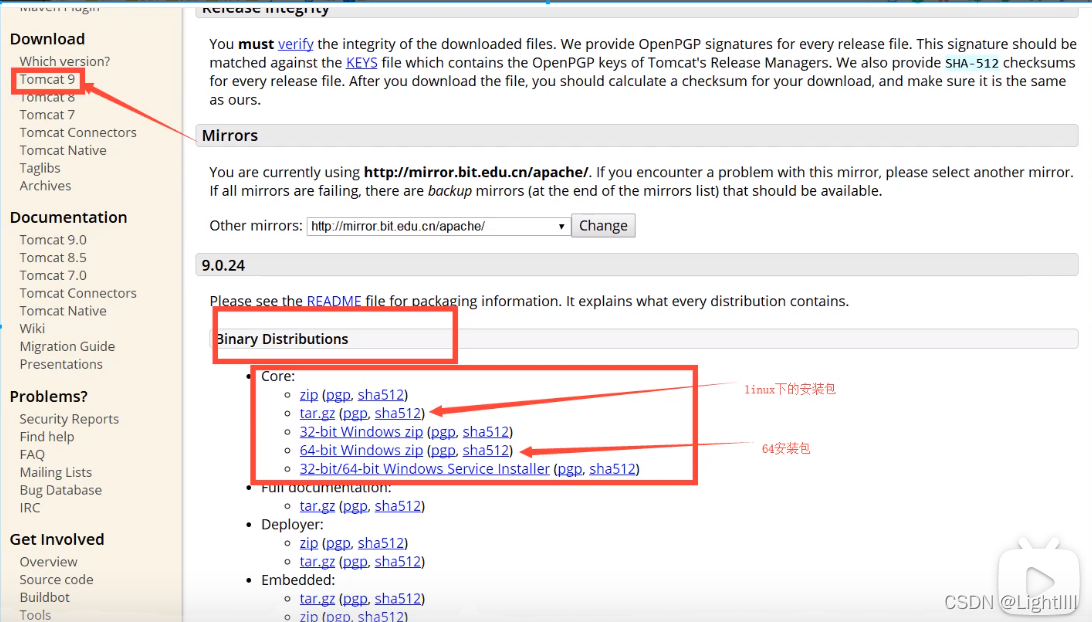The image size is (1092, 622).
Task: Open sha512 checksum for Core zip
Action: click(381, 394)
